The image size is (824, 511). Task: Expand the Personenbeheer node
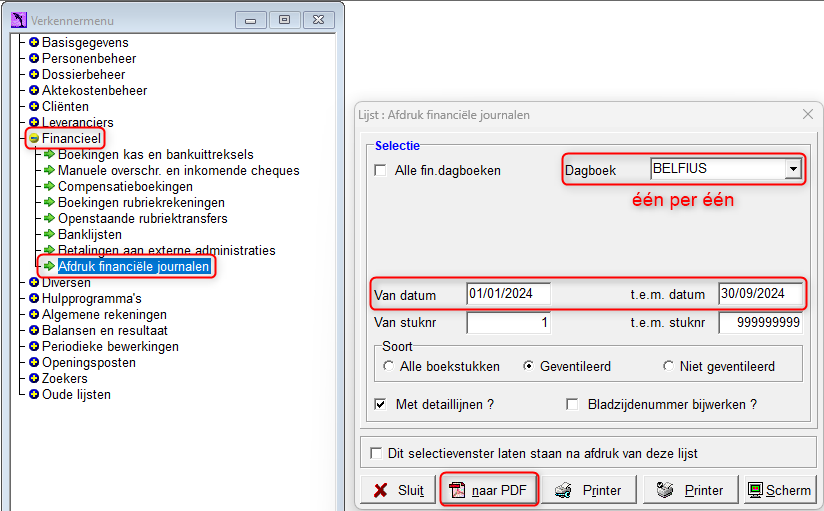pos(34,58)
